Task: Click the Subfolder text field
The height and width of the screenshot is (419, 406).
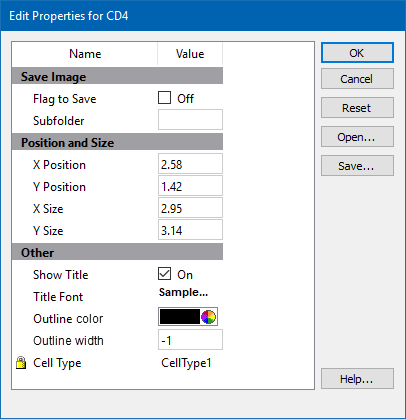Action: click(x=190, y=120)
